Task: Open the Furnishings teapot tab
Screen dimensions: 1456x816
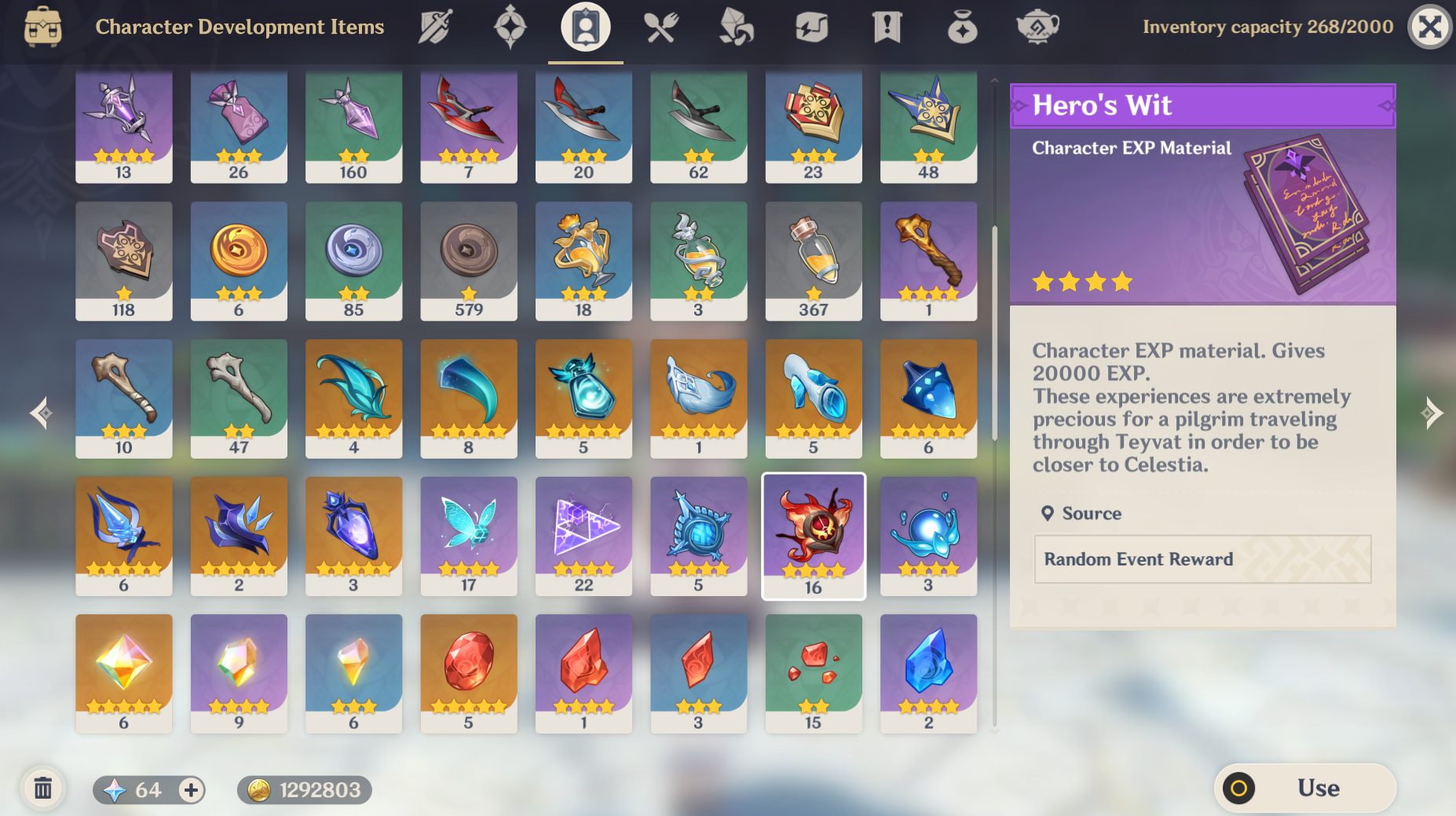Action: click(1037, 27)
